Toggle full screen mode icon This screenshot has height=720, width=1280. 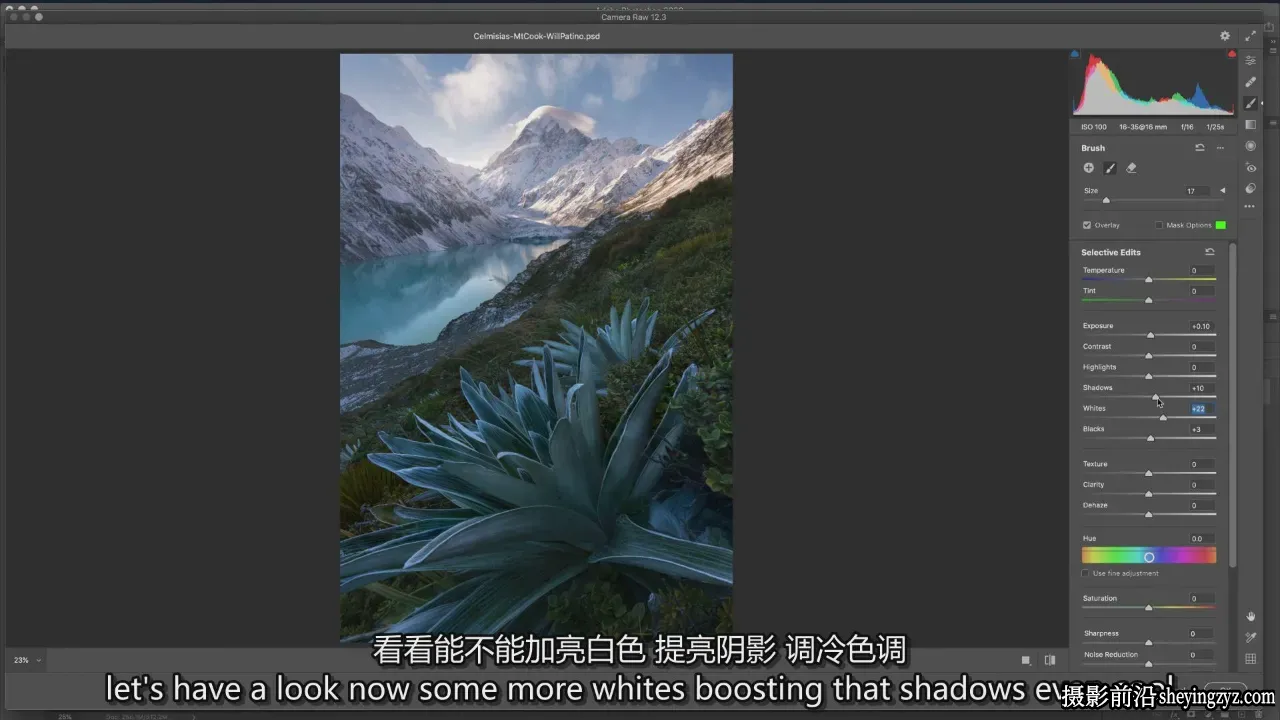[x=1250, y=36]
